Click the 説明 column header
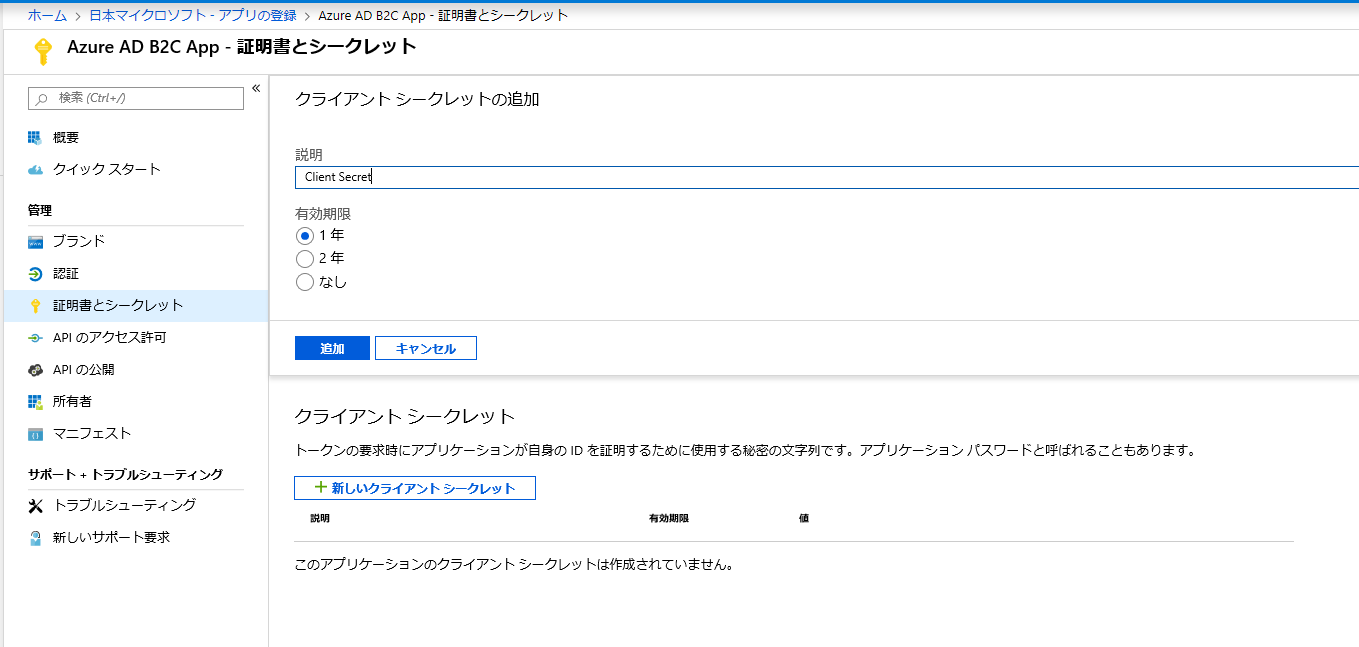This screenshot has width=1359, height=647. (x=320, y=518)
